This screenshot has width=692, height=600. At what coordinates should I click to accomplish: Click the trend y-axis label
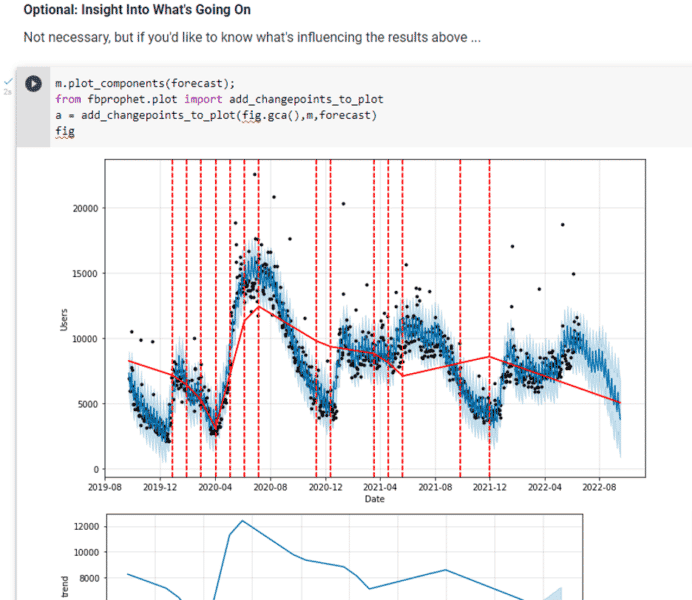[65, 586]
